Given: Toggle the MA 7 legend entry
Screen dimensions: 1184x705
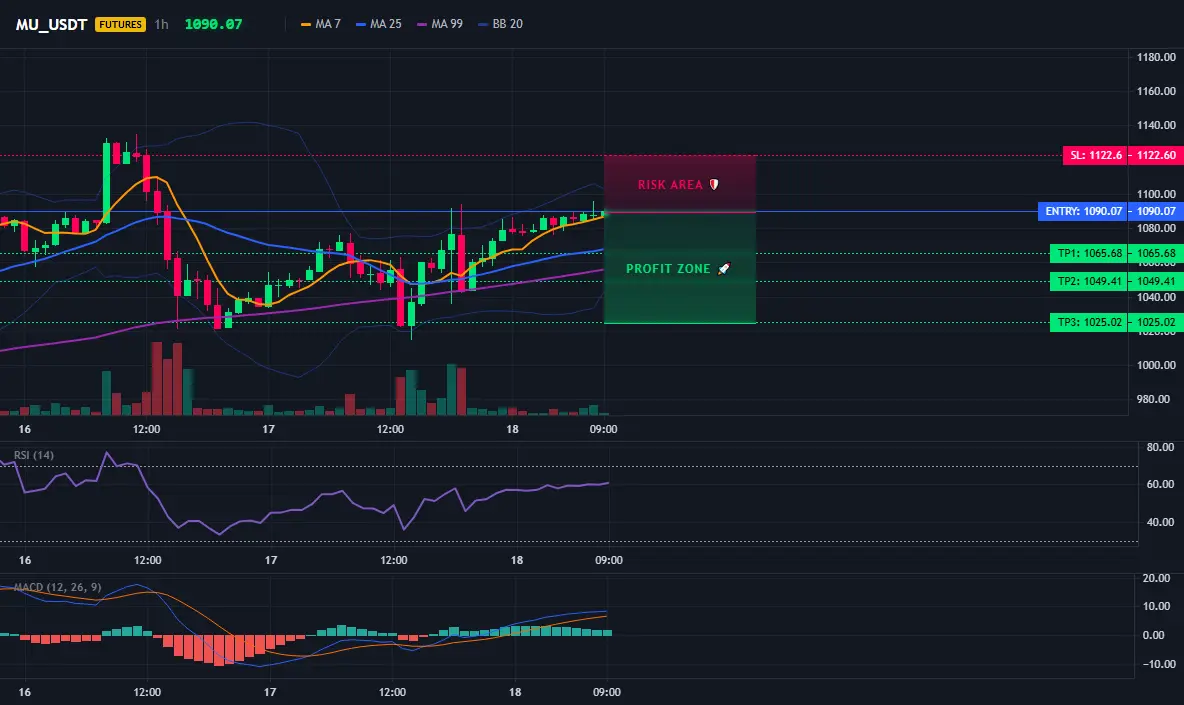Looking at the screenshot, I should (x=321, y=24).
